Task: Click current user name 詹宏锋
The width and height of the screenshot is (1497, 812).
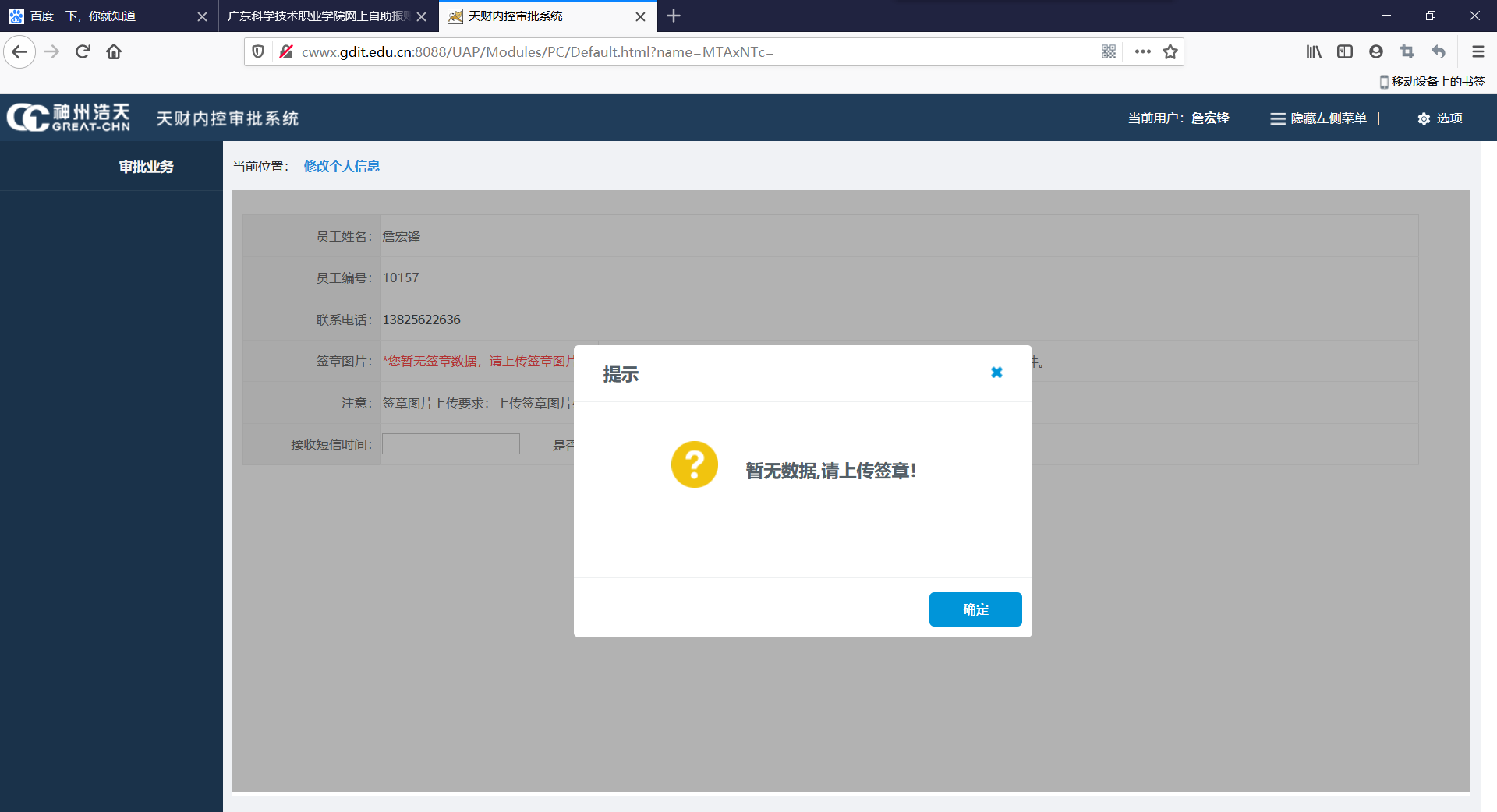Action: [x=1210, y=118]
